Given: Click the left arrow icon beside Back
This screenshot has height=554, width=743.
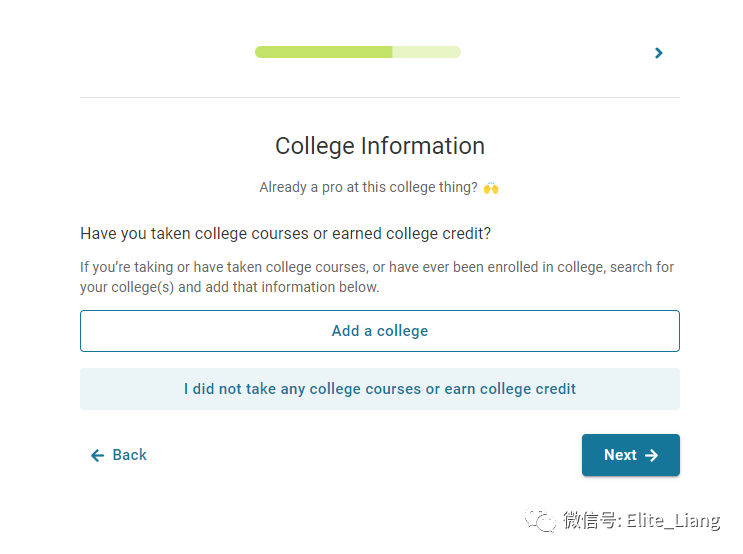Looking at the screenshot, I should pos(98,455).
